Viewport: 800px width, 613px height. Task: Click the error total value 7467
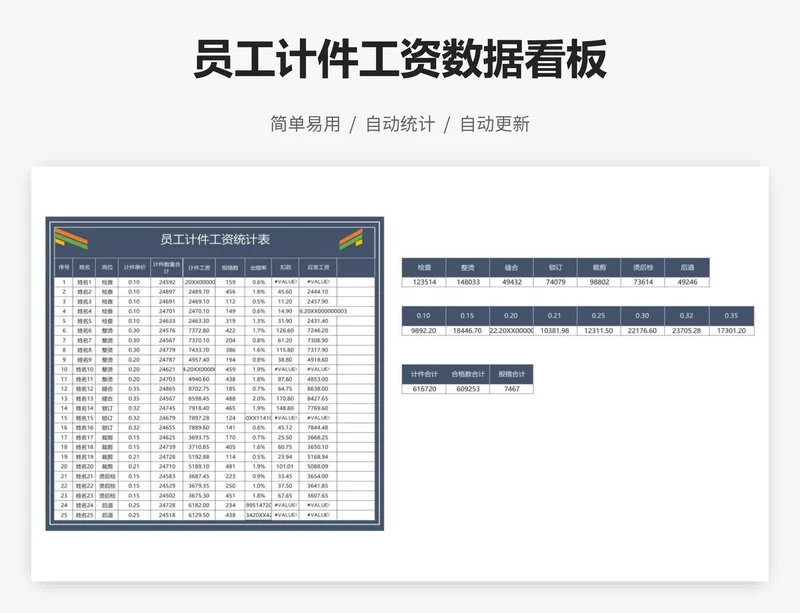[x=512, y=389]
